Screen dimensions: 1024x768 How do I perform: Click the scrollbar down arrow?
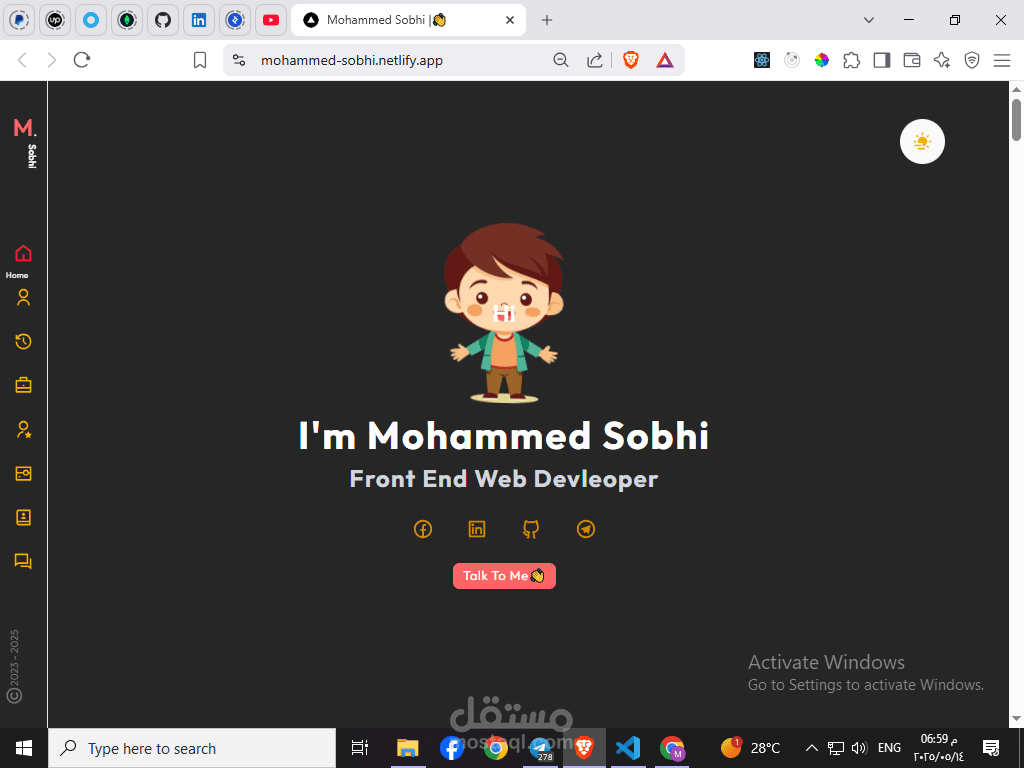click(x=1016, y=720)
